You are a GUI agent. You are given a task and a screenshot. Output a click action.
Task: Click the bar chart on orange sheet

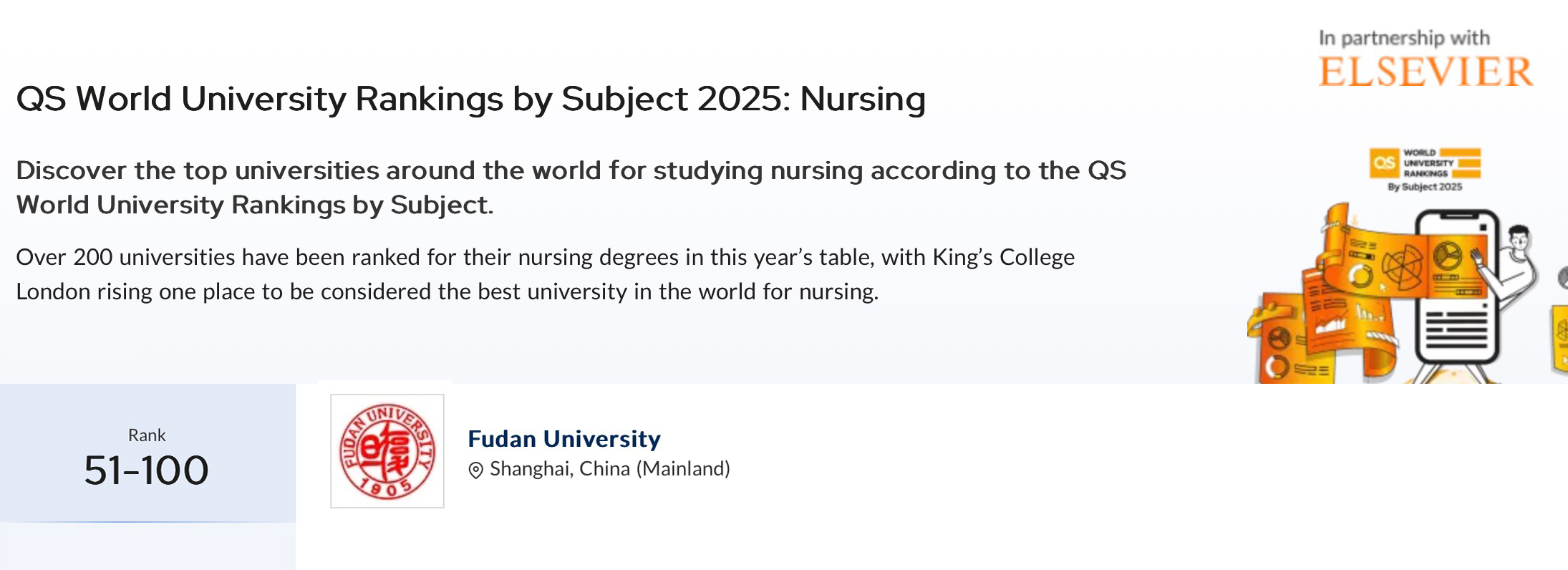(x=1371, y=312)
